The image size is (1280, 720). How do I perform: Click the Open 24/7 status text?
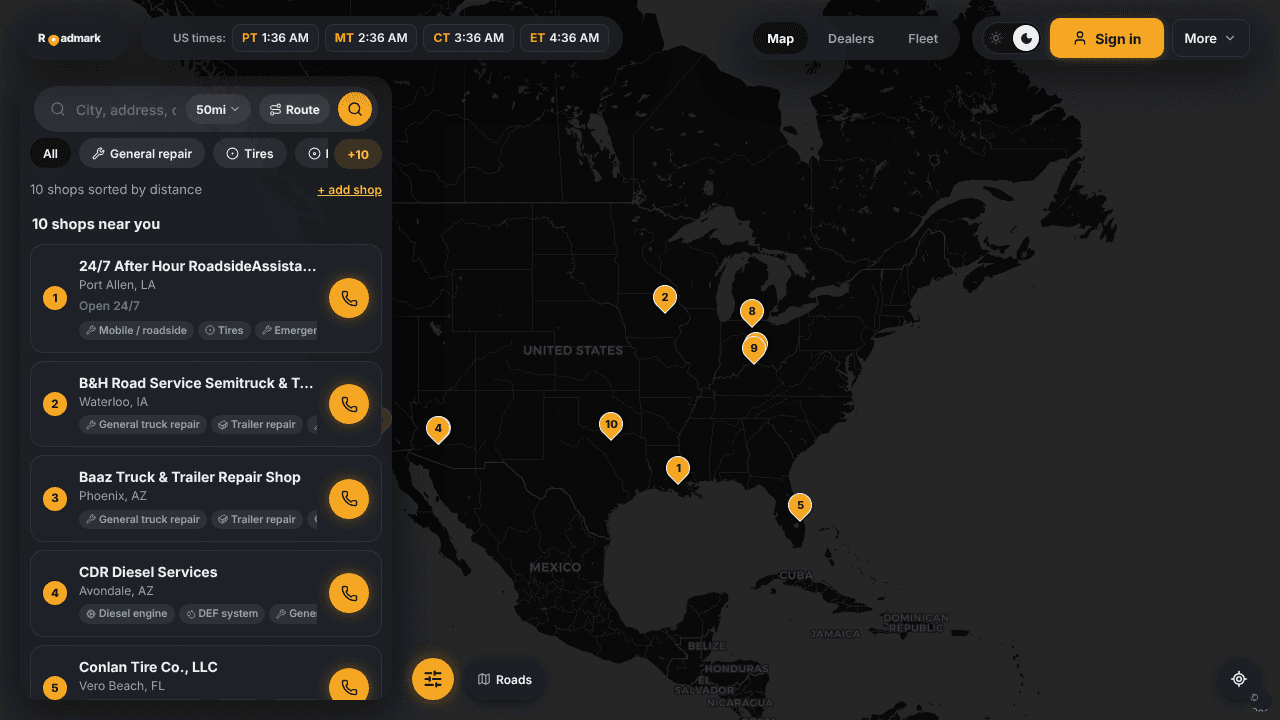click(x=109, y=306)
